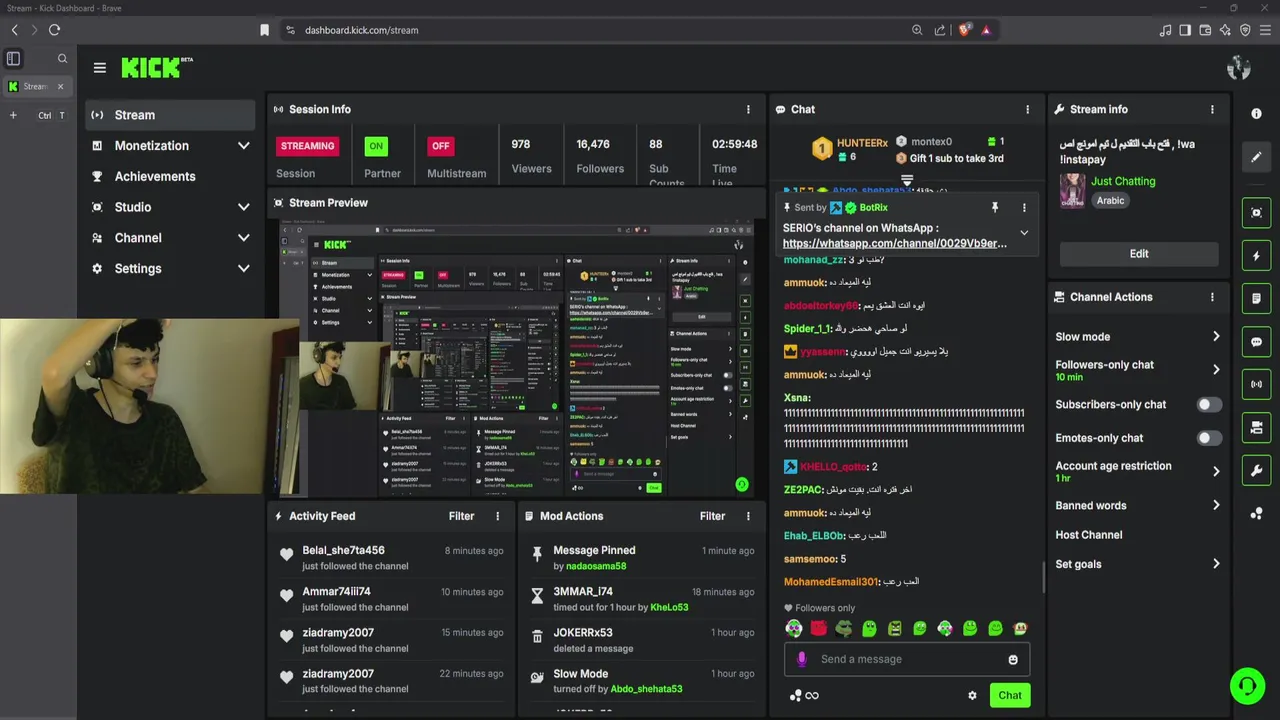The height and width of the screenshot is (720, 1280).
Task: Click the Edit stream info button
Action: [x=1138, y=254]
